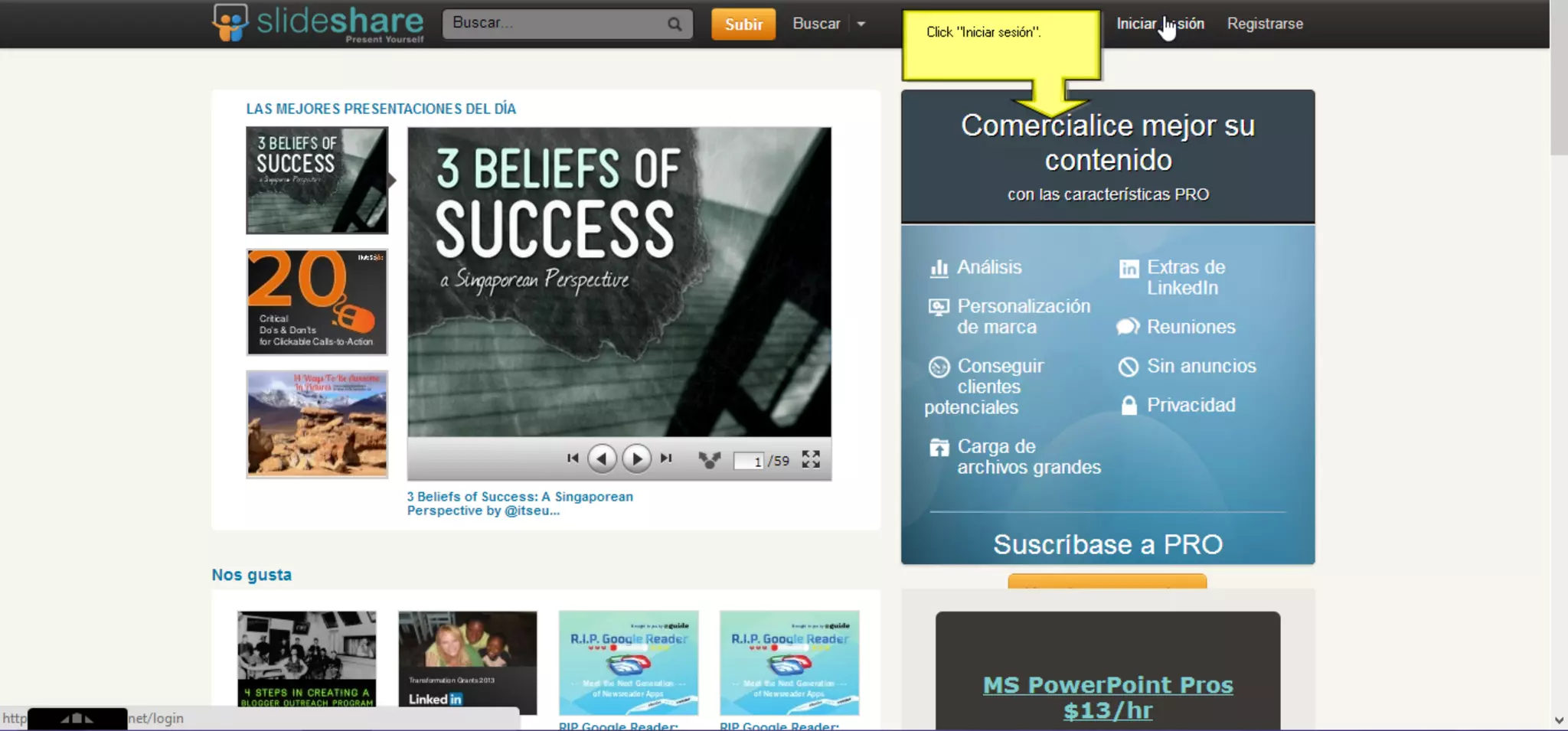
Task: Click the Reuniones speech bubble icon
Action: (x=1128, y=327)
